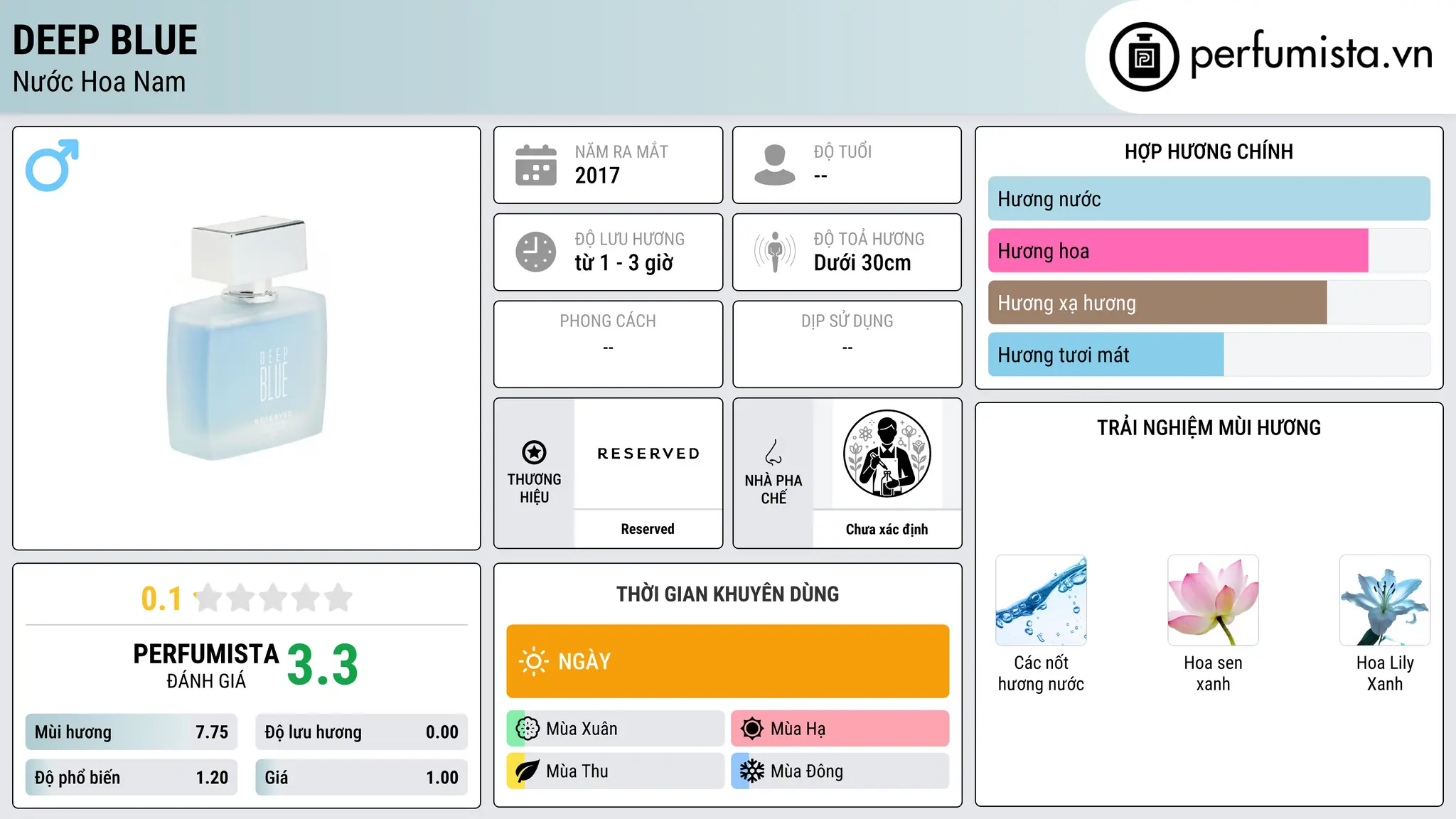Click the Độ lưu hương 0.00 score box
This screenshot has width=1456, height=819.
tap(362, 732)
